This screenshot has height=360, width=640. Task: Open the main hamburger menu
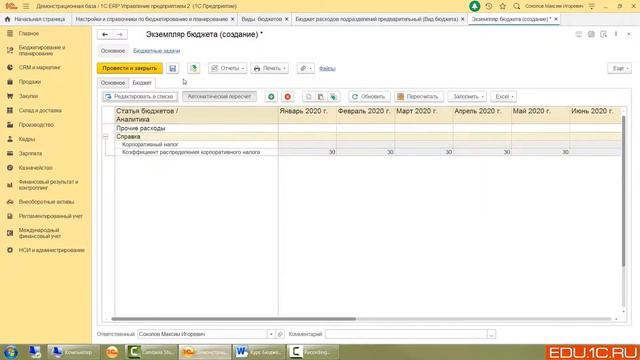click(x=26, y=6)
